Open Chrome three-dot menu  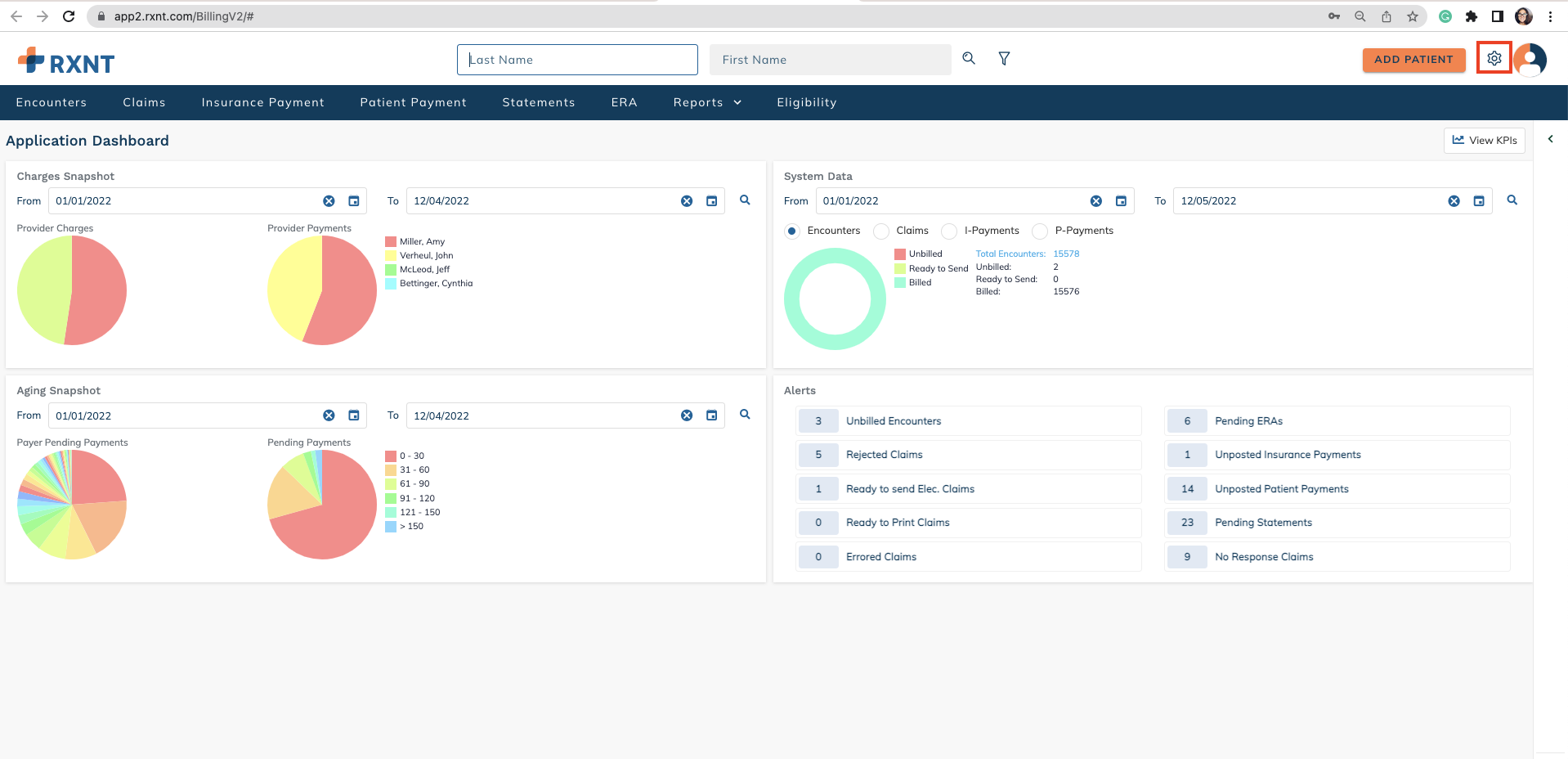pyautogui.click(x=1550, y=16)
